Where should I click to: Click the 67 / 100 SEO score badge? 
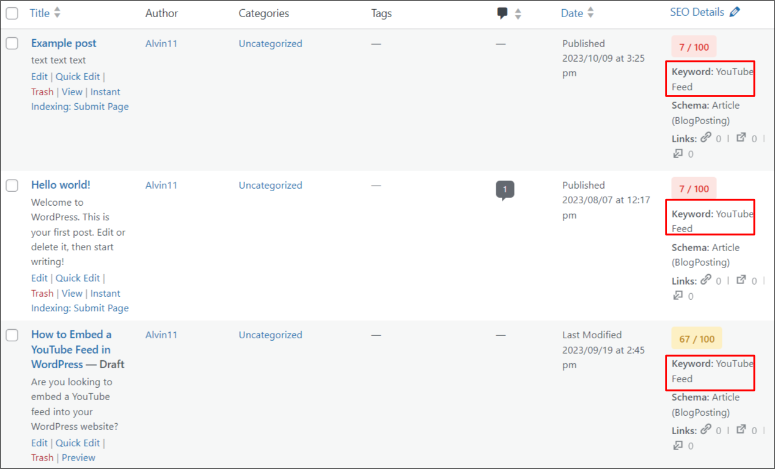tap(696, 339)
